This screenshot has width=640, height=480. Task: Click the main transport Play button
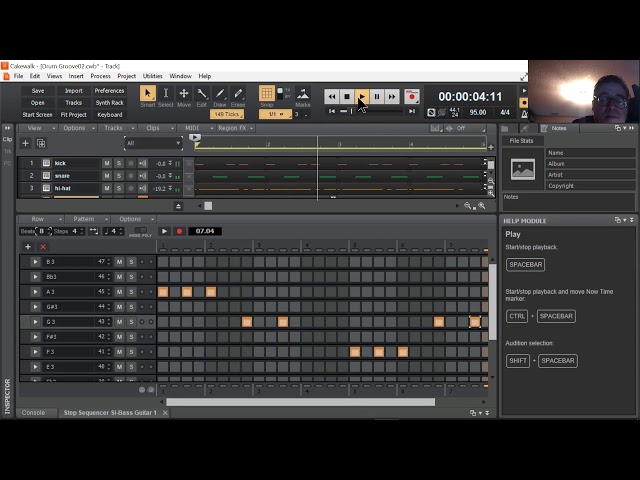362,97
